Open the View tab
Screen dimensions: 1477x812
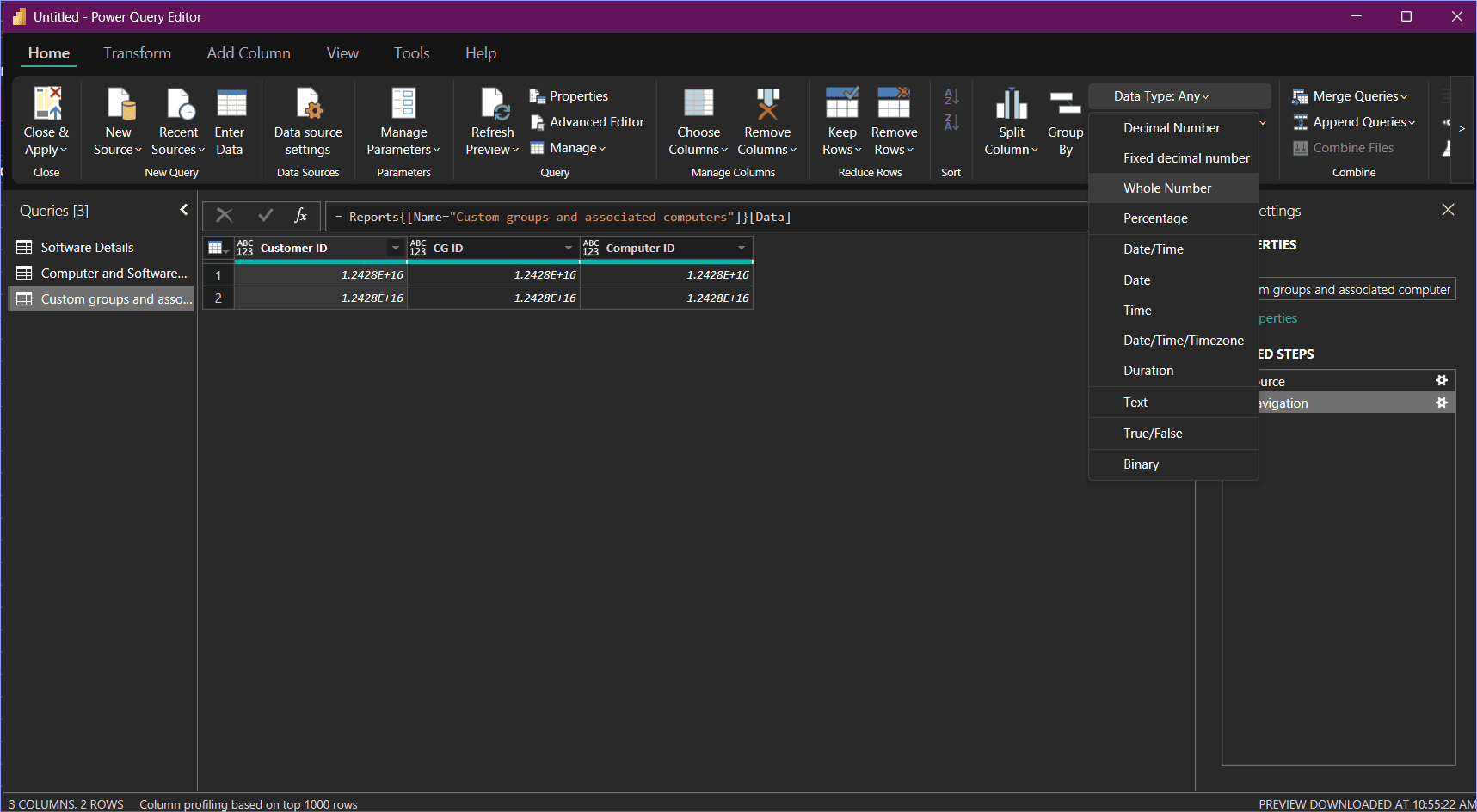[342, 53]
